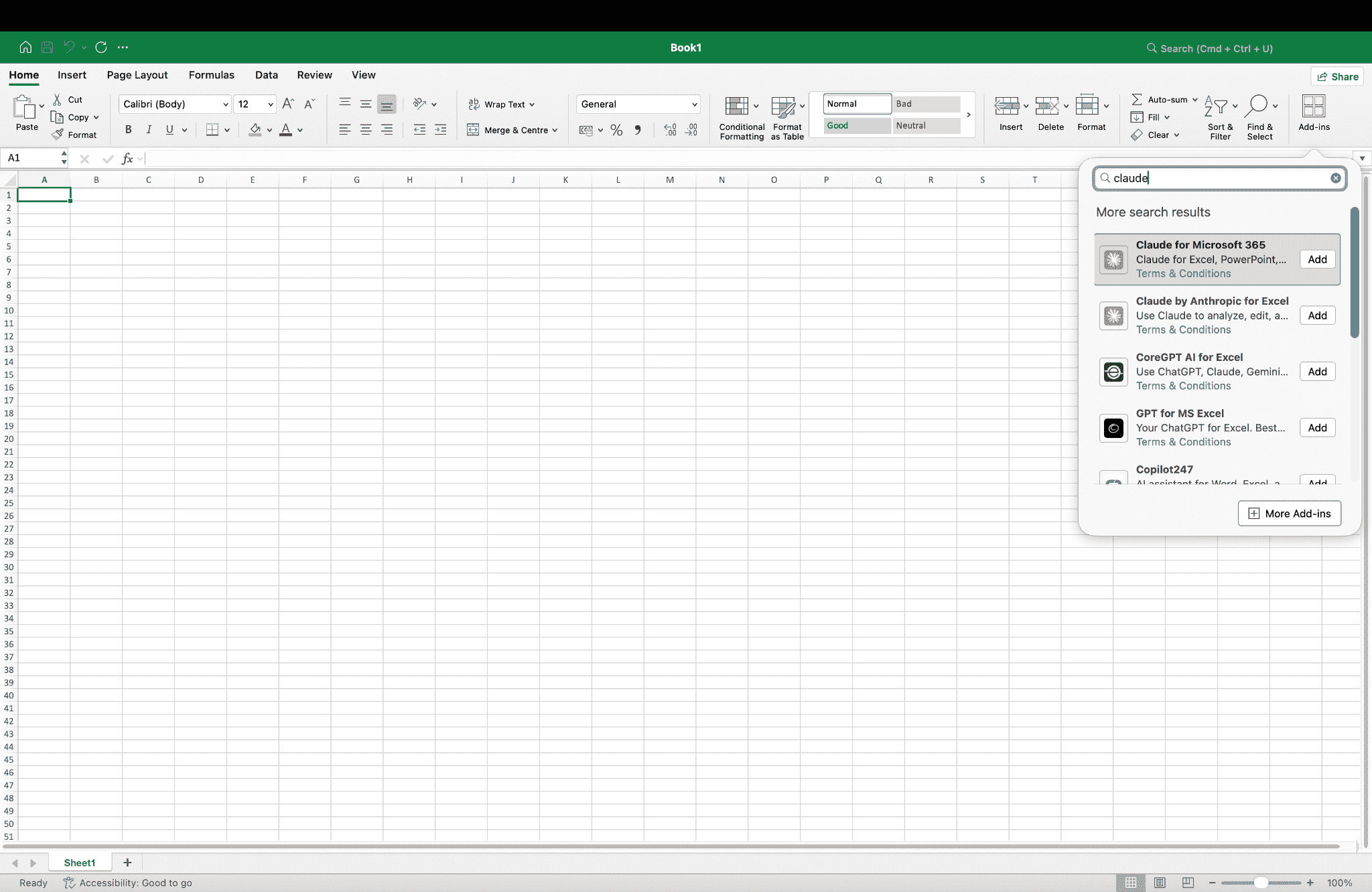Expand the Copy dropdown arrow
The image size is (1372, 892).
tap(96, 117)
